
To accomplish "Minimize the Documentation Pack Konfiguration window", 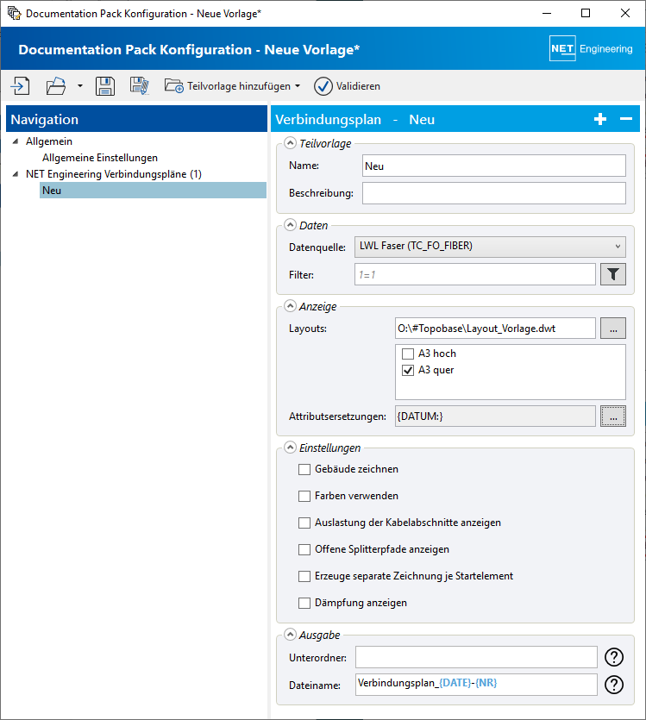I will (x=546, y=13).
